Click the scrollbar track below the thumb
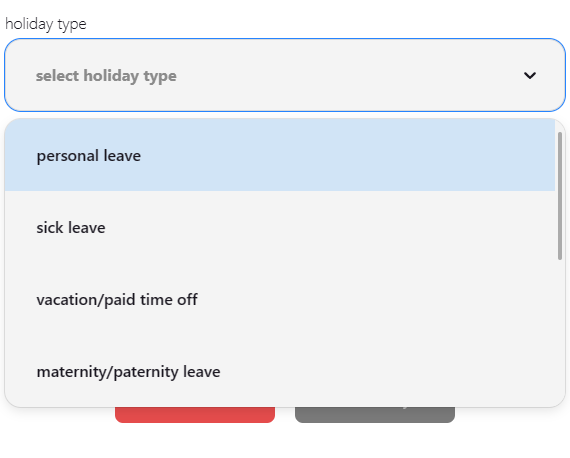Screen dimensions: 570x458 (560, 331)
